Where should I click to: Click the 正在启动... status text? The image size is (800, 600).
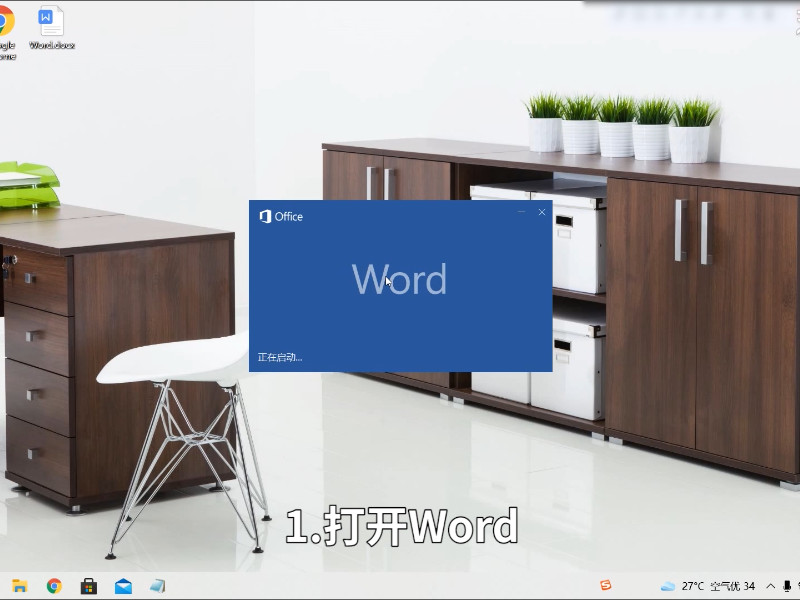tap(280, 357)
